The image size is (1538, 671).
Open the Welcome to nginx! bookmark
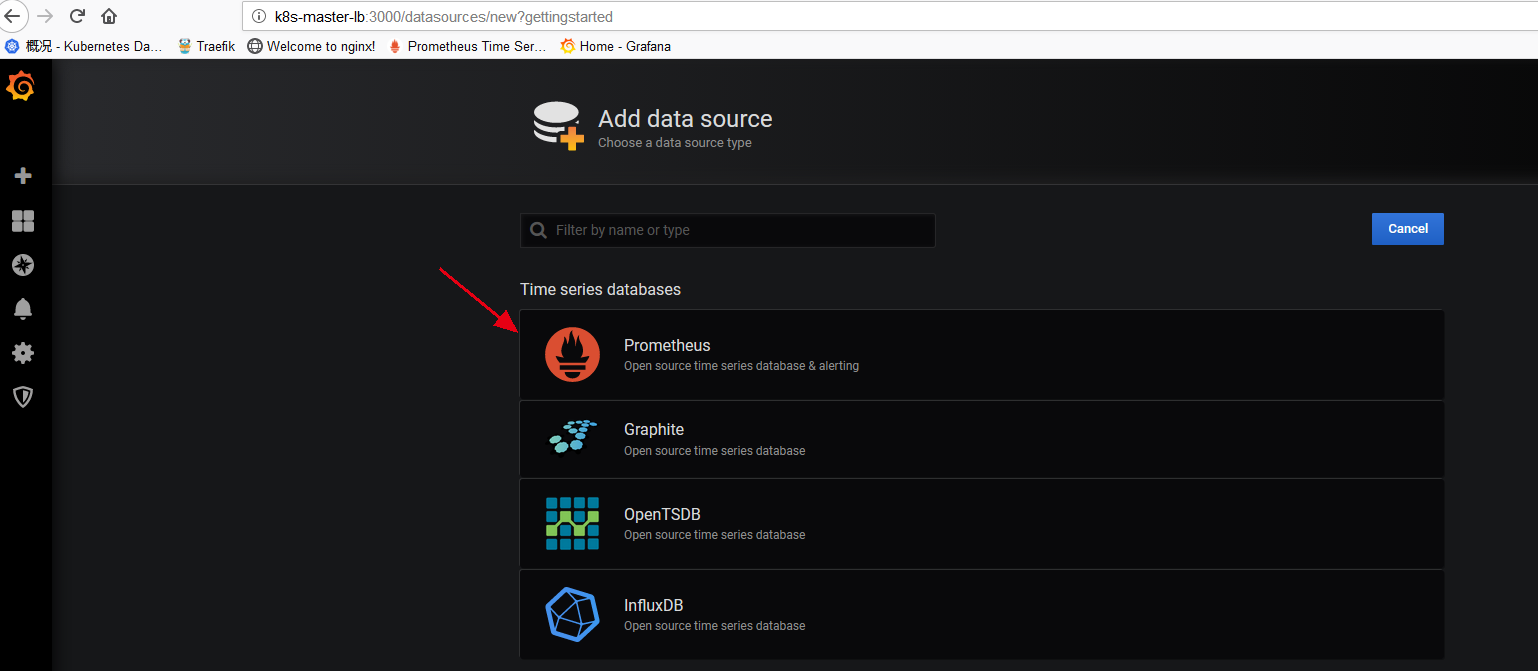pos(311,46)
